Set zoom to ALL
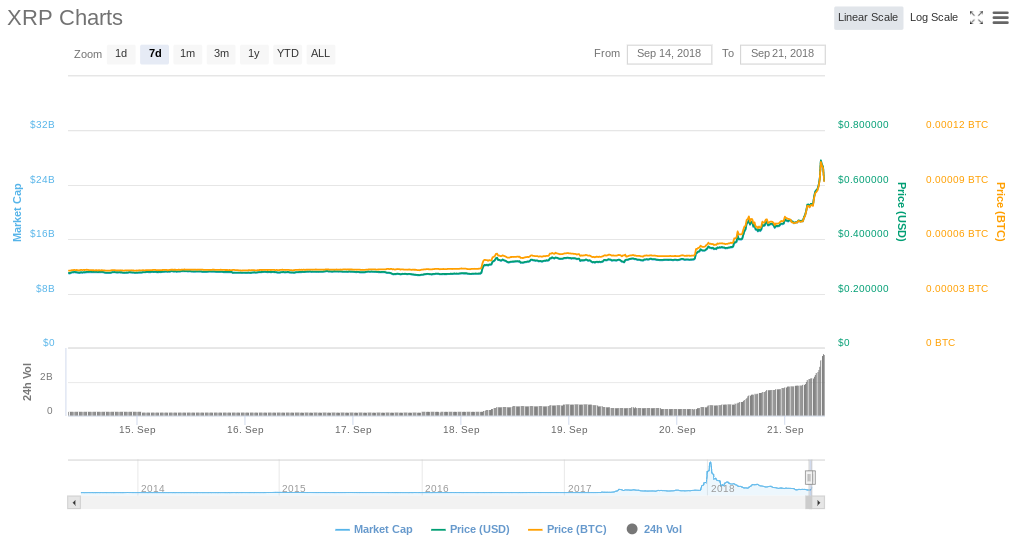 pos(320,54)
